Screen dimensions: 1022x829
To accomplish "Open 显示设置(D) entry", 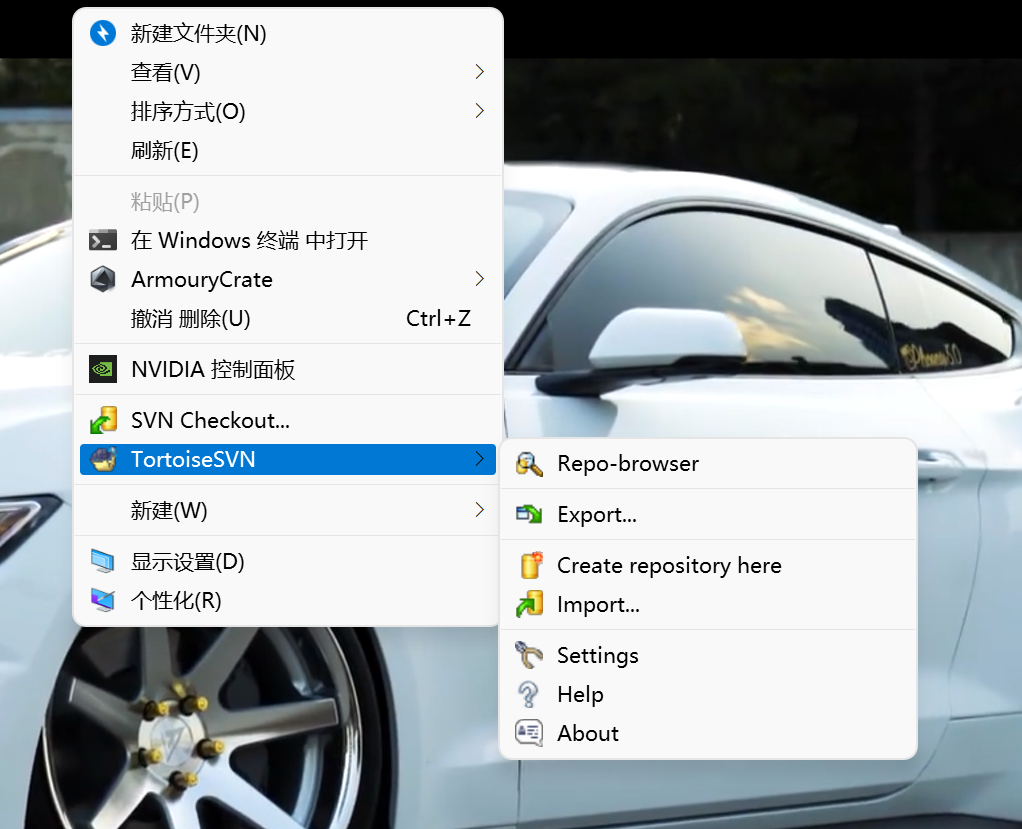I will (x=288, y=562).
